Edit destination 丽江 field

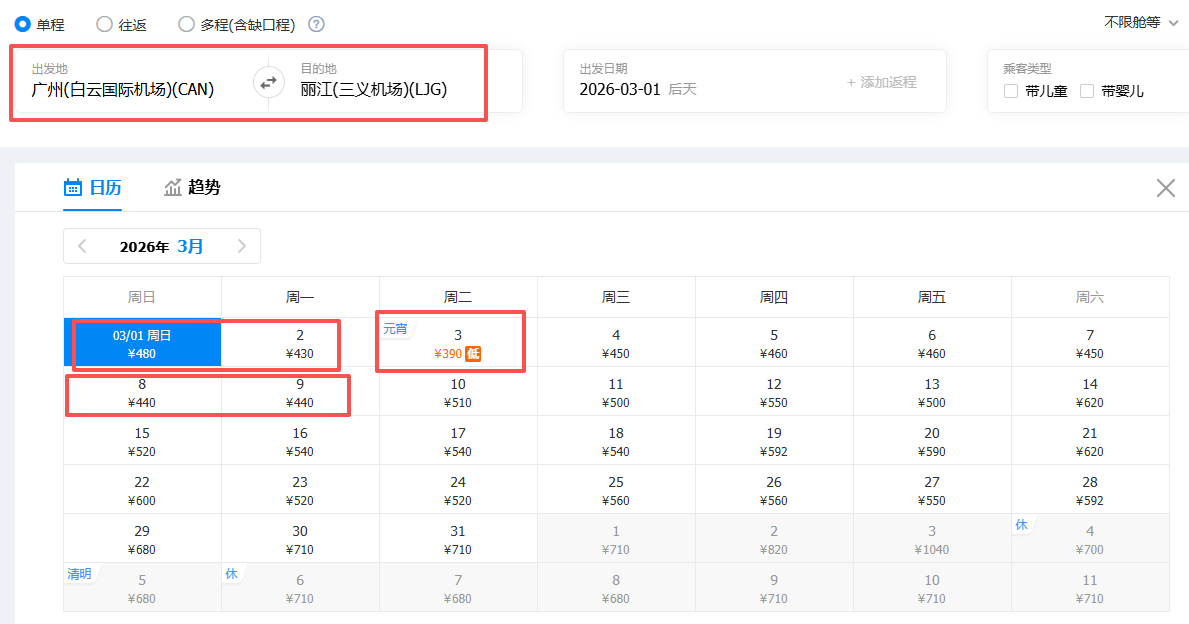(x=374, y=89)
